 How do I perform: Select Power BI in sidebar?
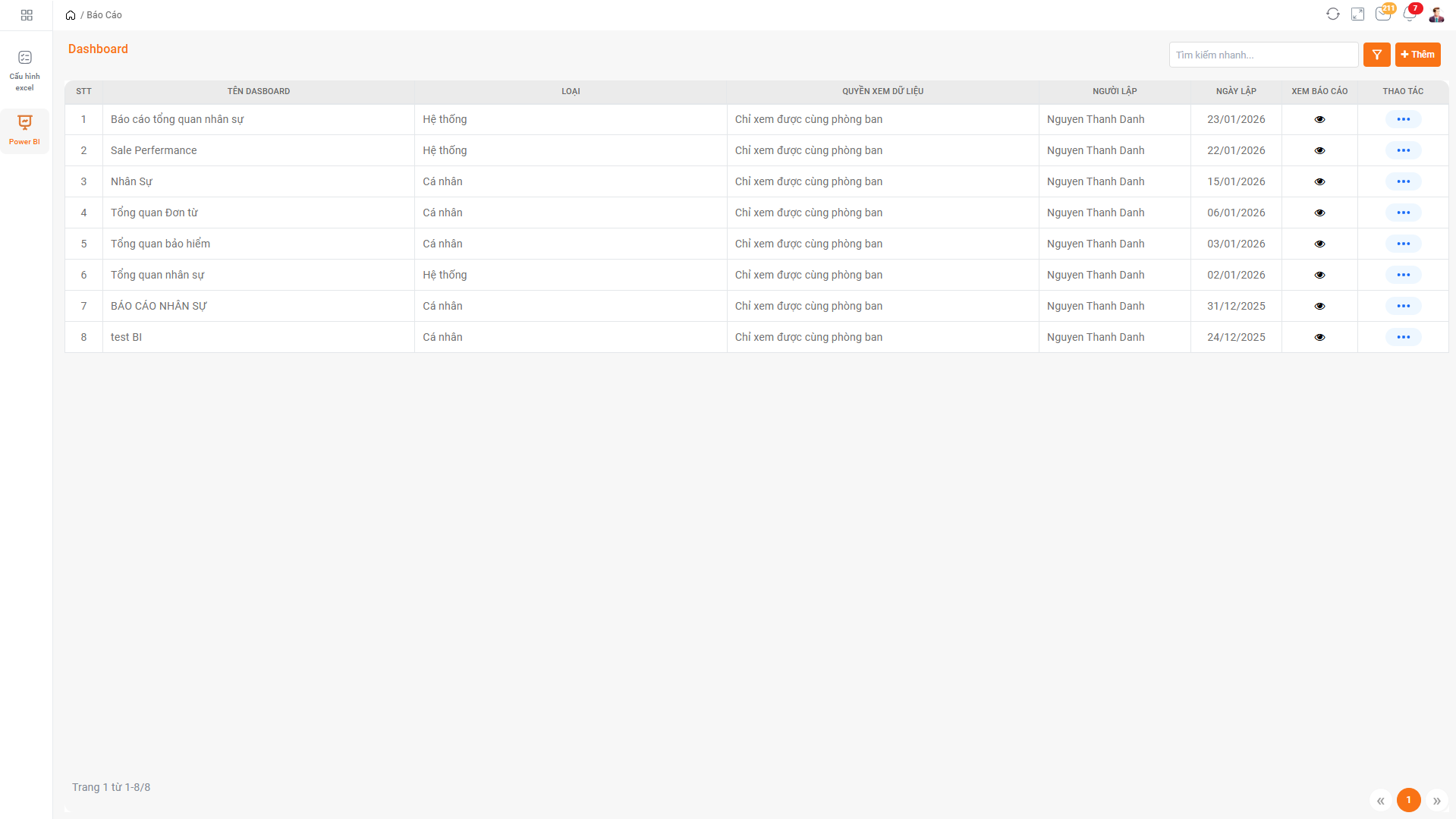[25, 130]
